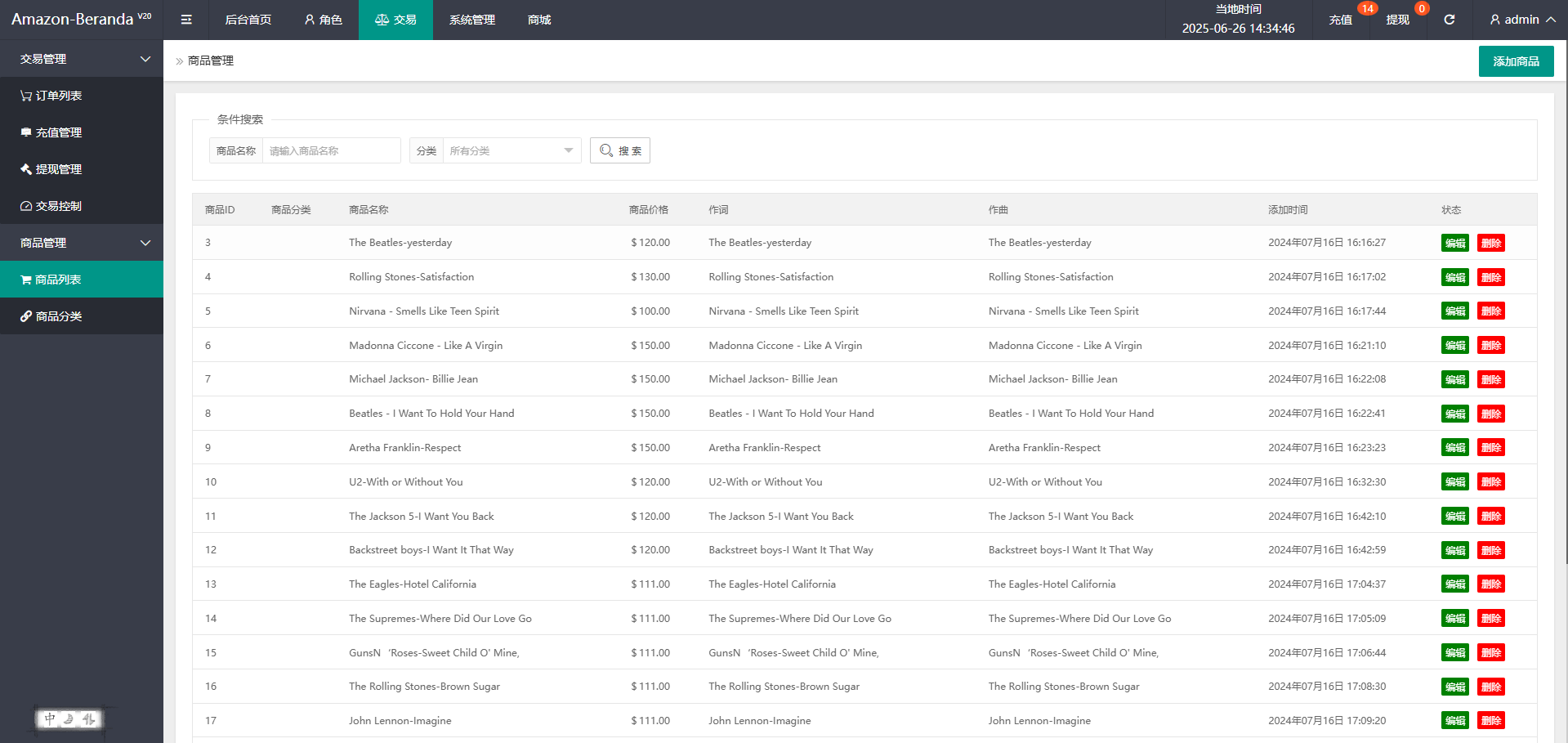Delete Aretha Franklin-Respect product

click(x=1491, y=448)
